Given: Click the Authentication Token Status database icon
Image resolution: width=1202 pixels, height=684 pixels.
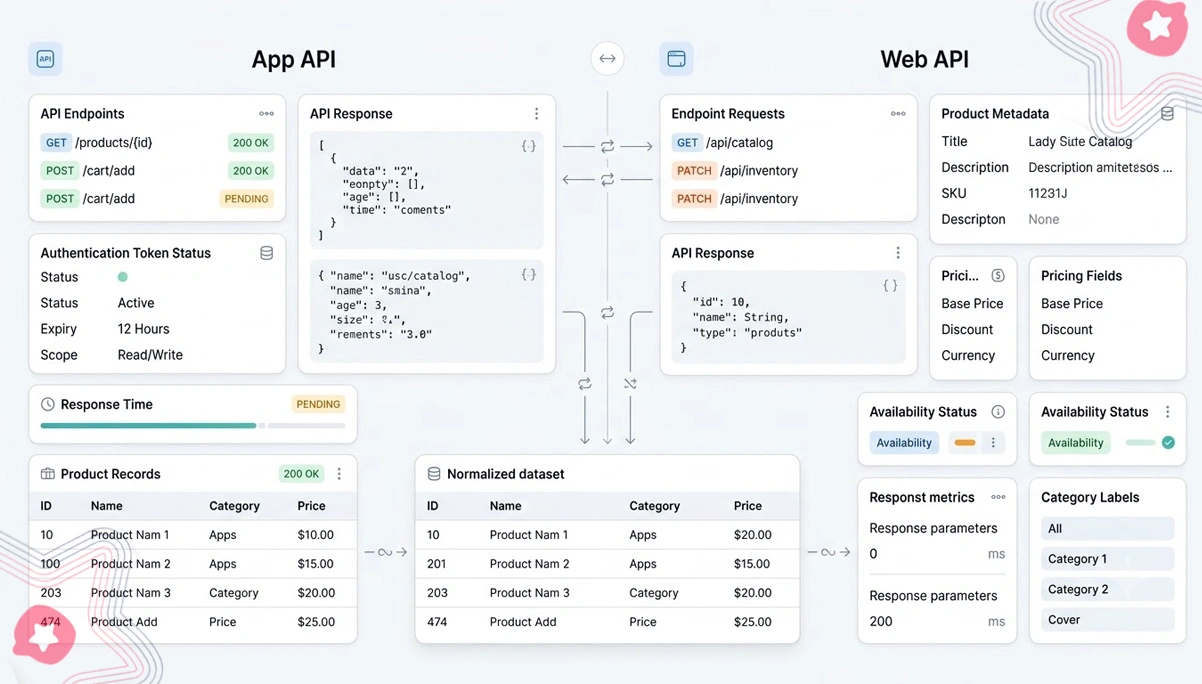Looking at the screenshot, I should tap(266, 253).
